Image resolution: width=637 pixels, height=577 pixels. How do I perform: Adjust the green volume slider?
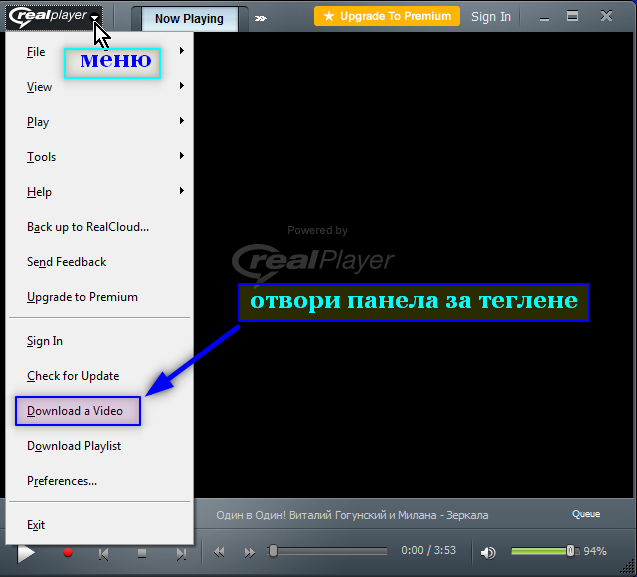point(542,551)
